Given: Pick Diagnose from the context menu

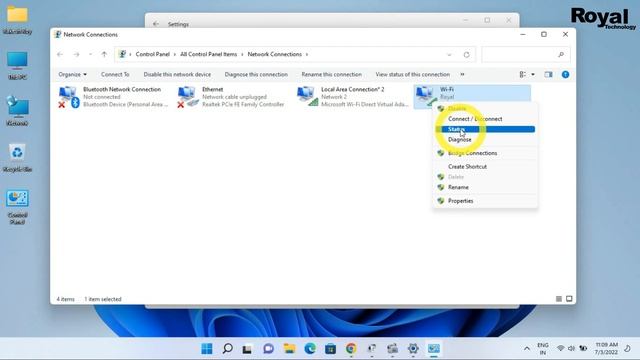Looking at the screenshot, I should point(459,140).
